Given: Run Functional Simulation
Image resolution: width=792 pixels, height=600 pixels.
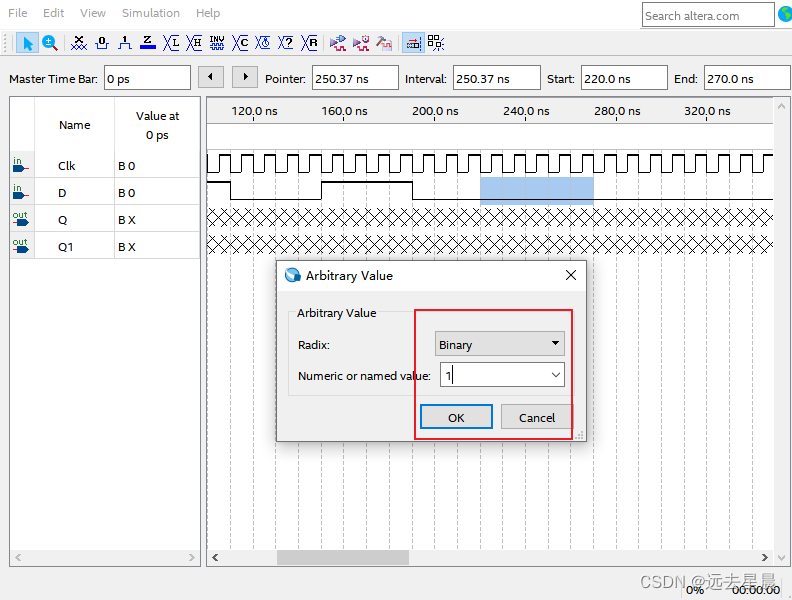Looking at the screenshot, I should pyautogui.click(x=338, y=43).
